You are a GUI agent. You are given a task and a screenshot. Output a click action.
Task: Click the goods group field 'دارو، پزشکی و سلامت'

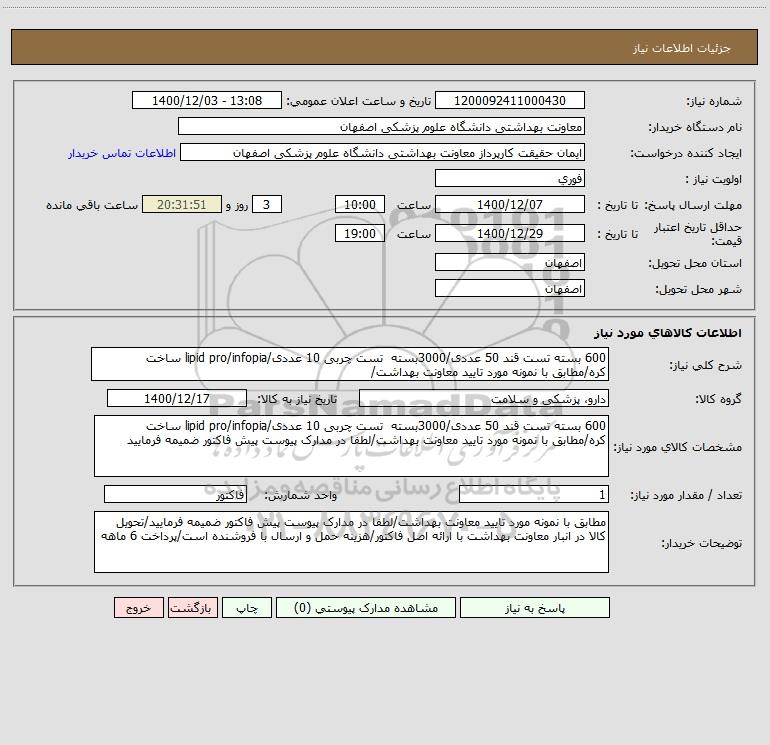click(484, 398)
